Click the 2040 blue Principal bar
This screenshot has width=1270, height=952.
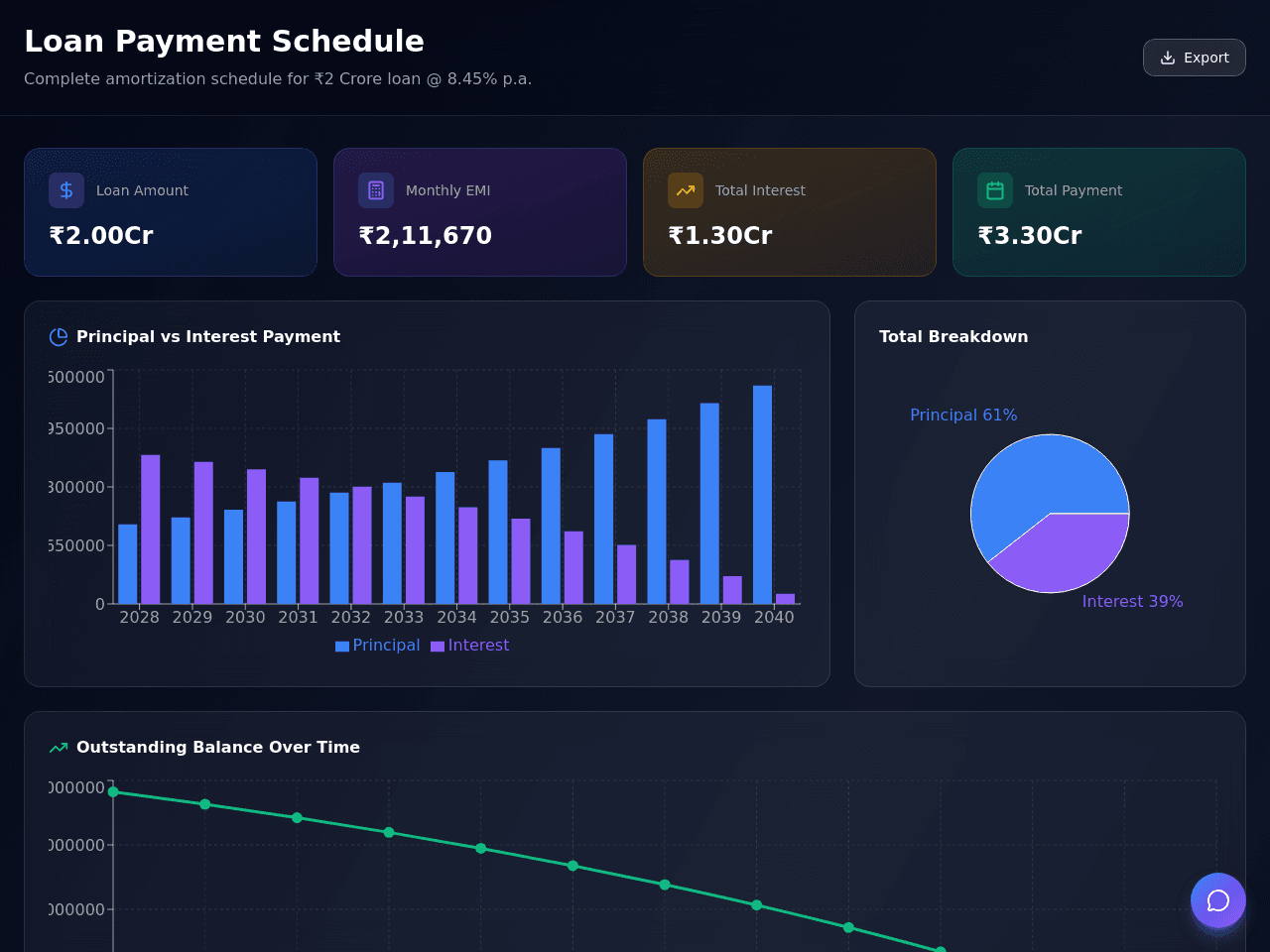click(x=762, y=495)
